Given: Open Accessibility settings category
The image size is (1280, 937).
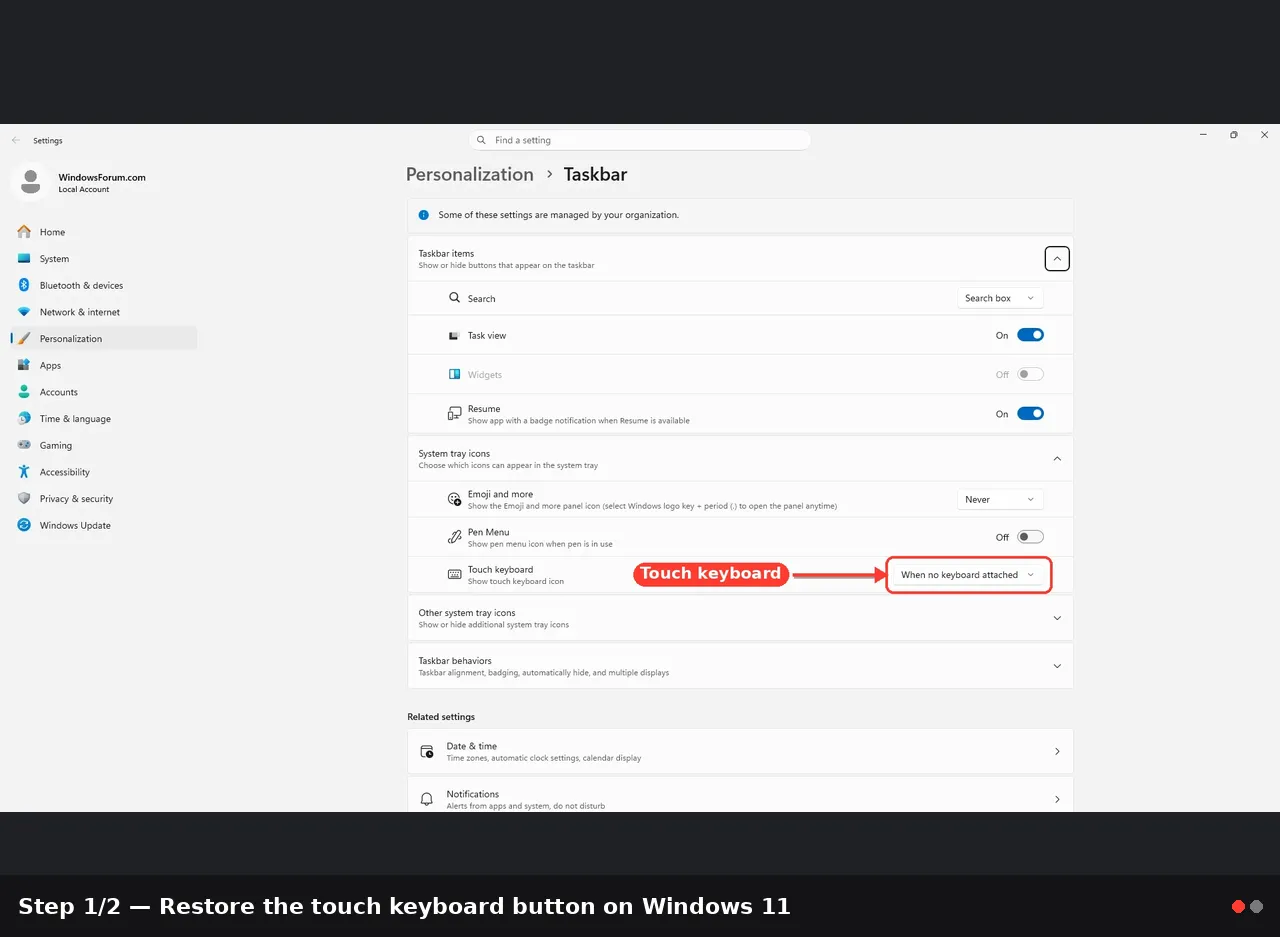Looking at the screenshot, I should (x=104, y=472).
